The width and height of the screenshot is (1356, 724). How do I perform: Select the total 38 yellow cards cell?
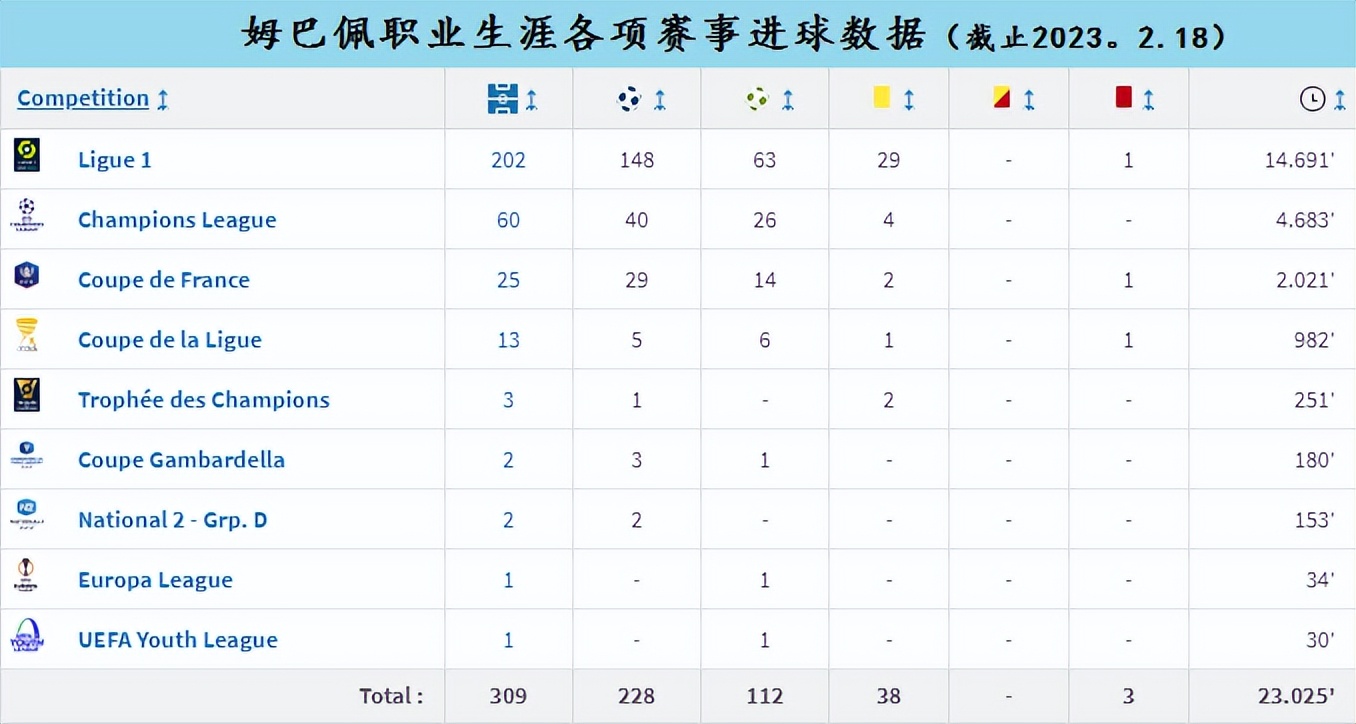pos(889,696)
